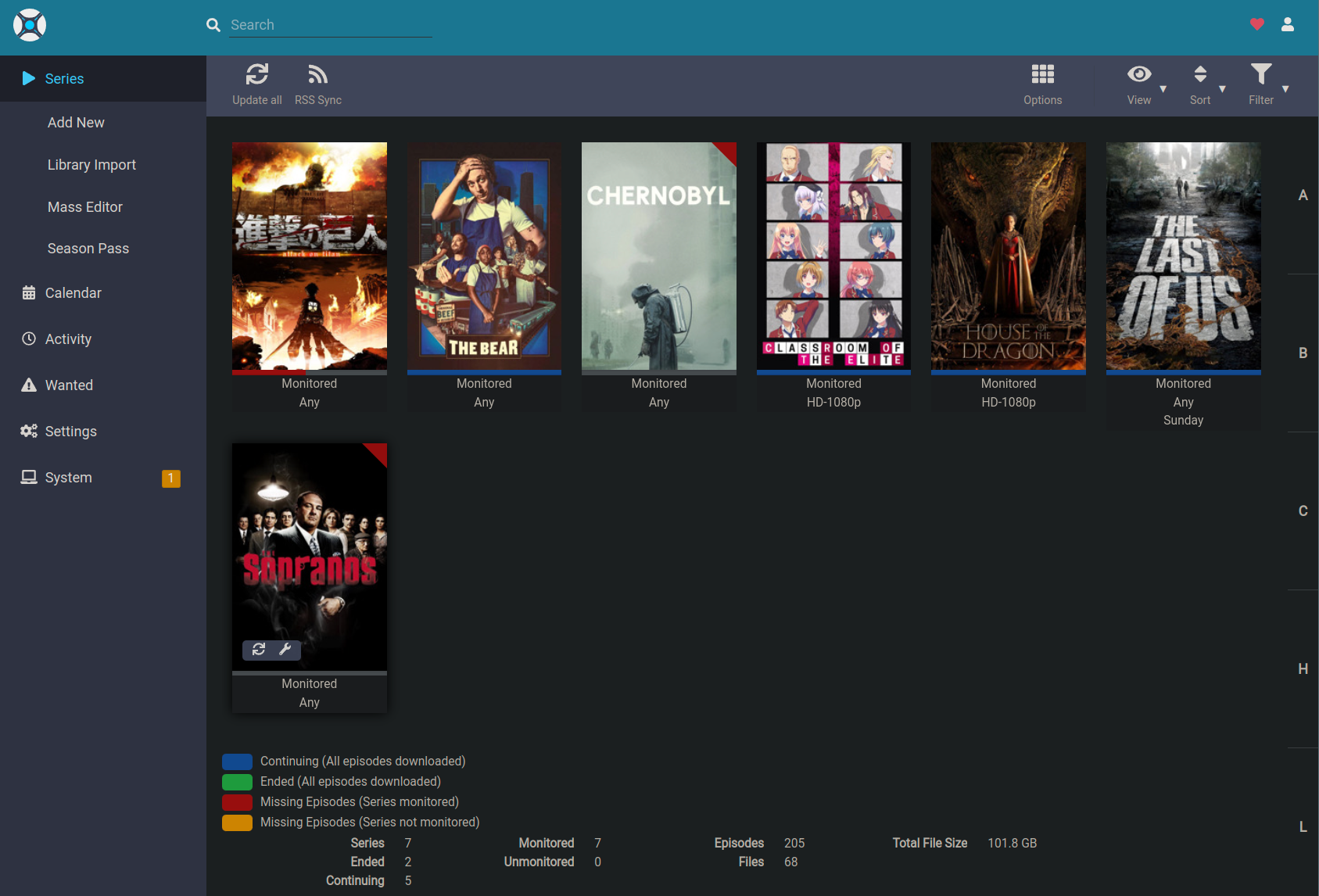Open the Chernobyl series poster
1319x896 pixels.
pyautogui.click(x=659, y=256)
